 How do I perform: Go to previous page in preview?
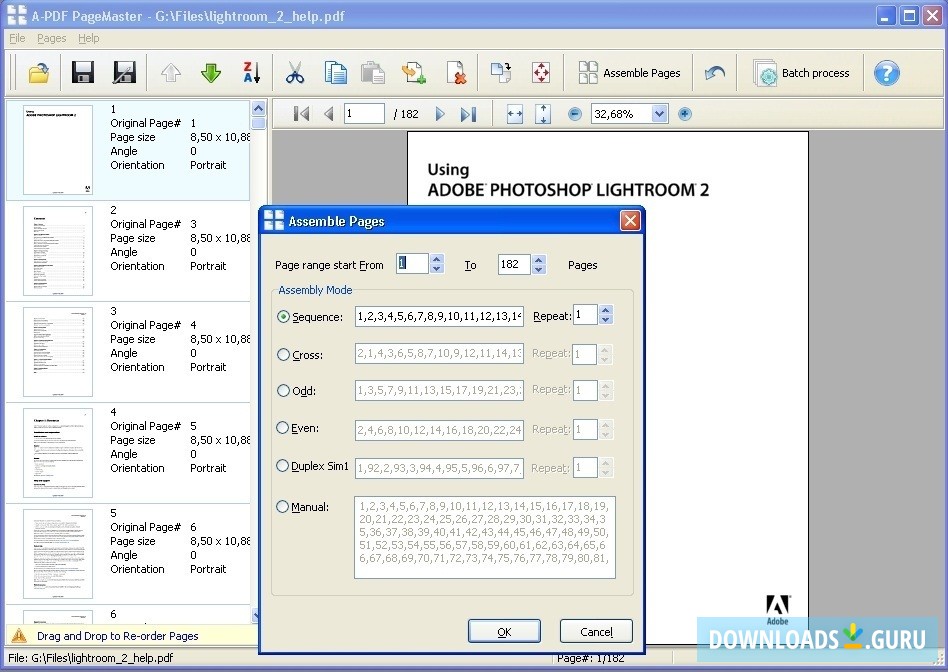click(329, 114)
